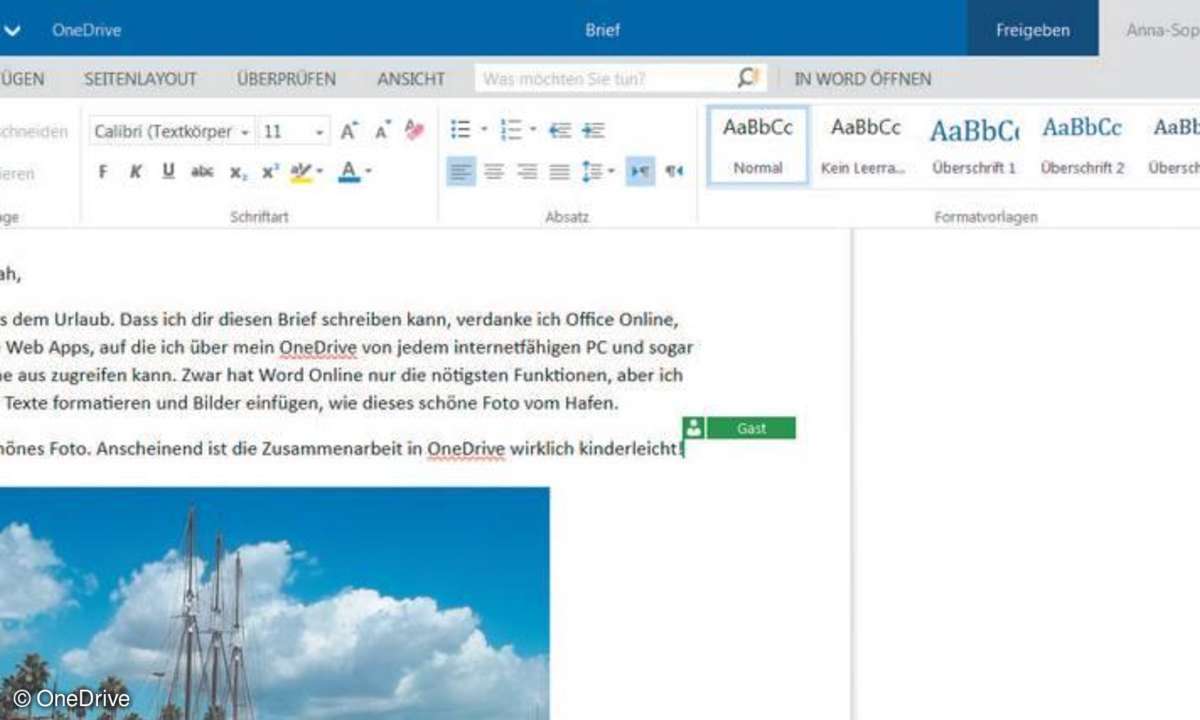Viewport: 1200px width, 720px height.
Task: Insert a numbered list
Action: (511, 130)
